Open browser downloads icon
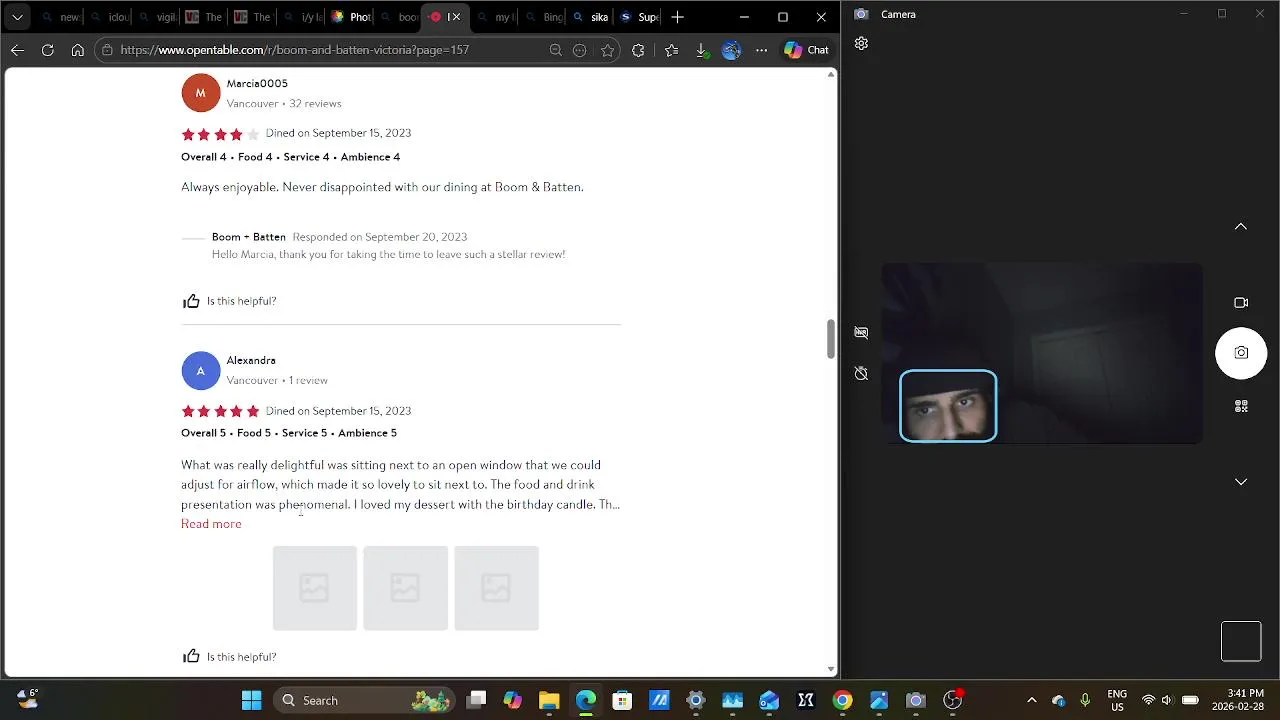This screenshot has height=720, width=1280. tap(701, 50)
